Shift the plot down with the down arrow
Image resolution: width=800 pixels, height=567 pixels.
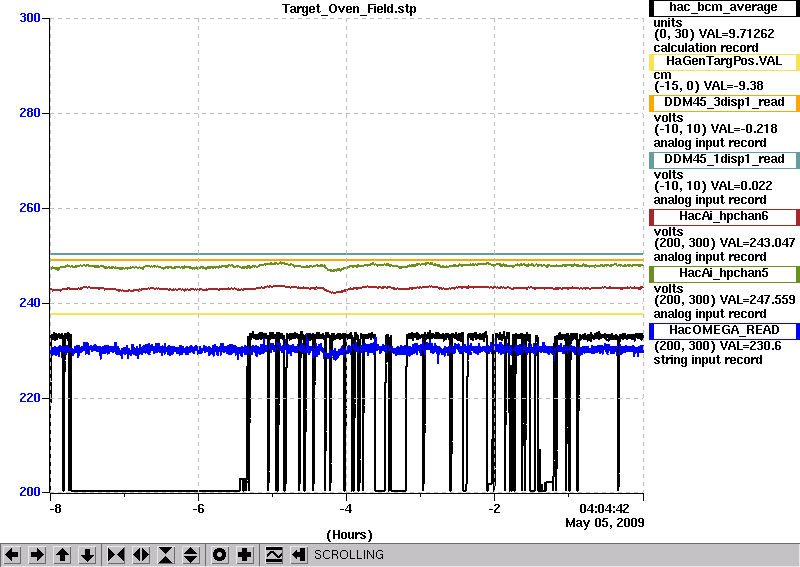(x=88, y=555)
